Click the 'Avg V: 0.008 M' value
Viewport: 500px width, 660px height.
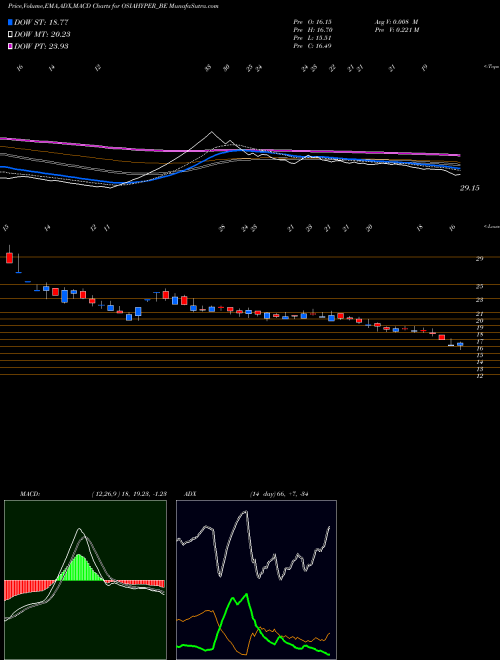396,21
